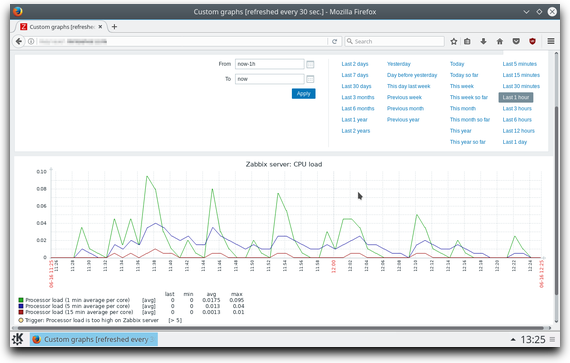
Task: Select Last 2 days time range
Action: [x=355, y=64]
